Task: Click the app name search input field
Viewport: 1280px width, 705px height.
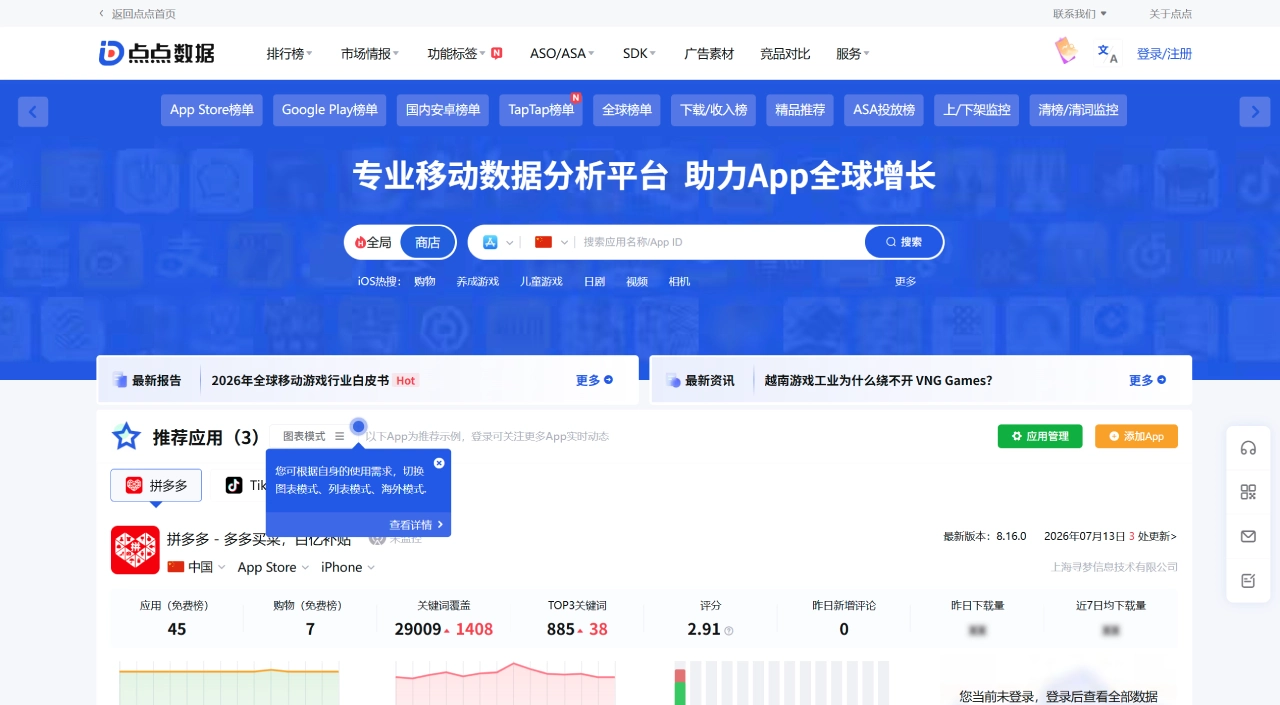Action: point(720,242)
